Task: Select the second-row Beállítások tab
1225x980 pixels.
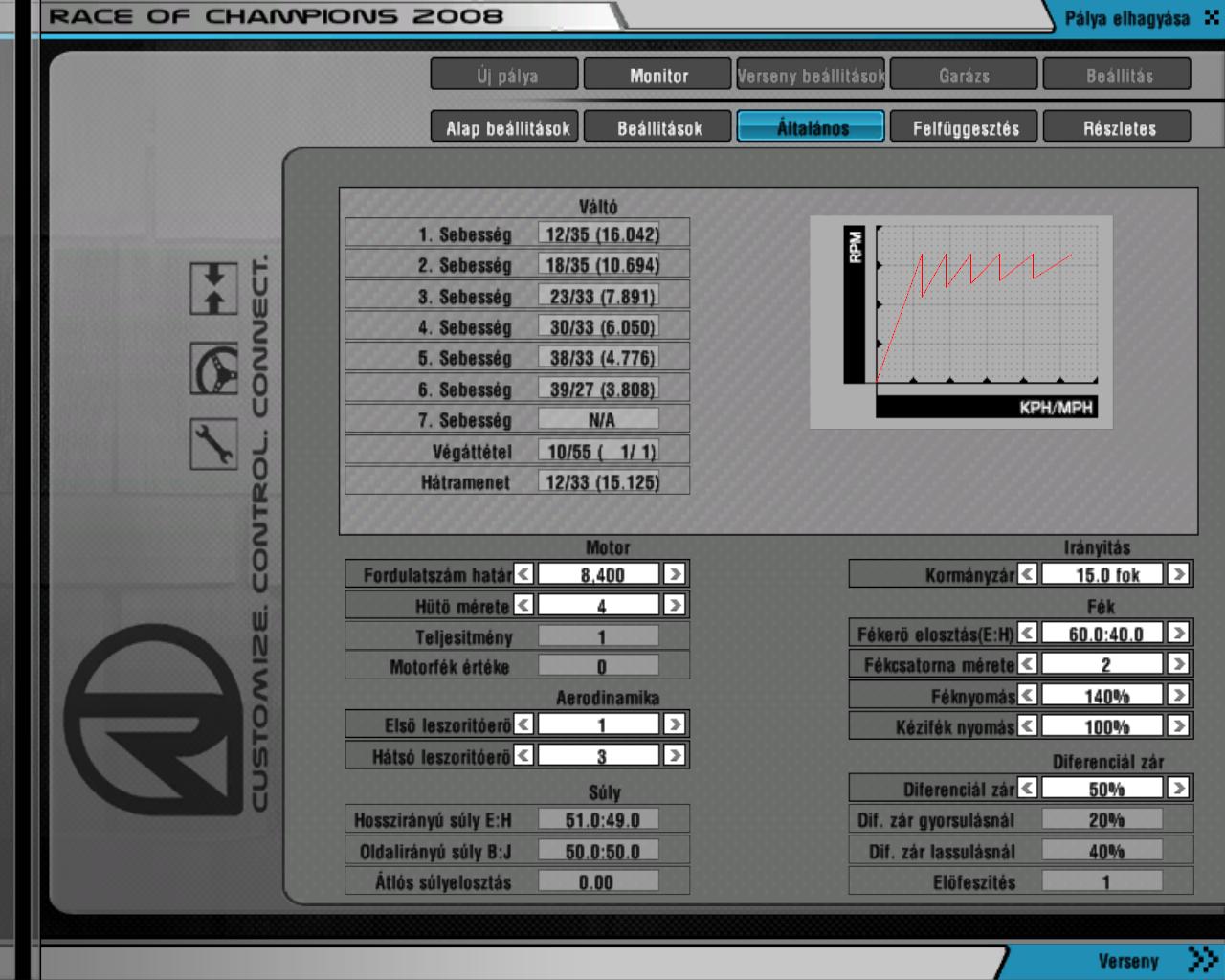Action: pos(657,126)
